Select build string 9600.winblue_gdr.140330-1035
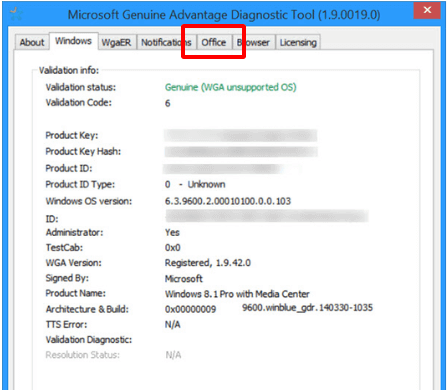The image size is (447, 390). tap(307, 307)
